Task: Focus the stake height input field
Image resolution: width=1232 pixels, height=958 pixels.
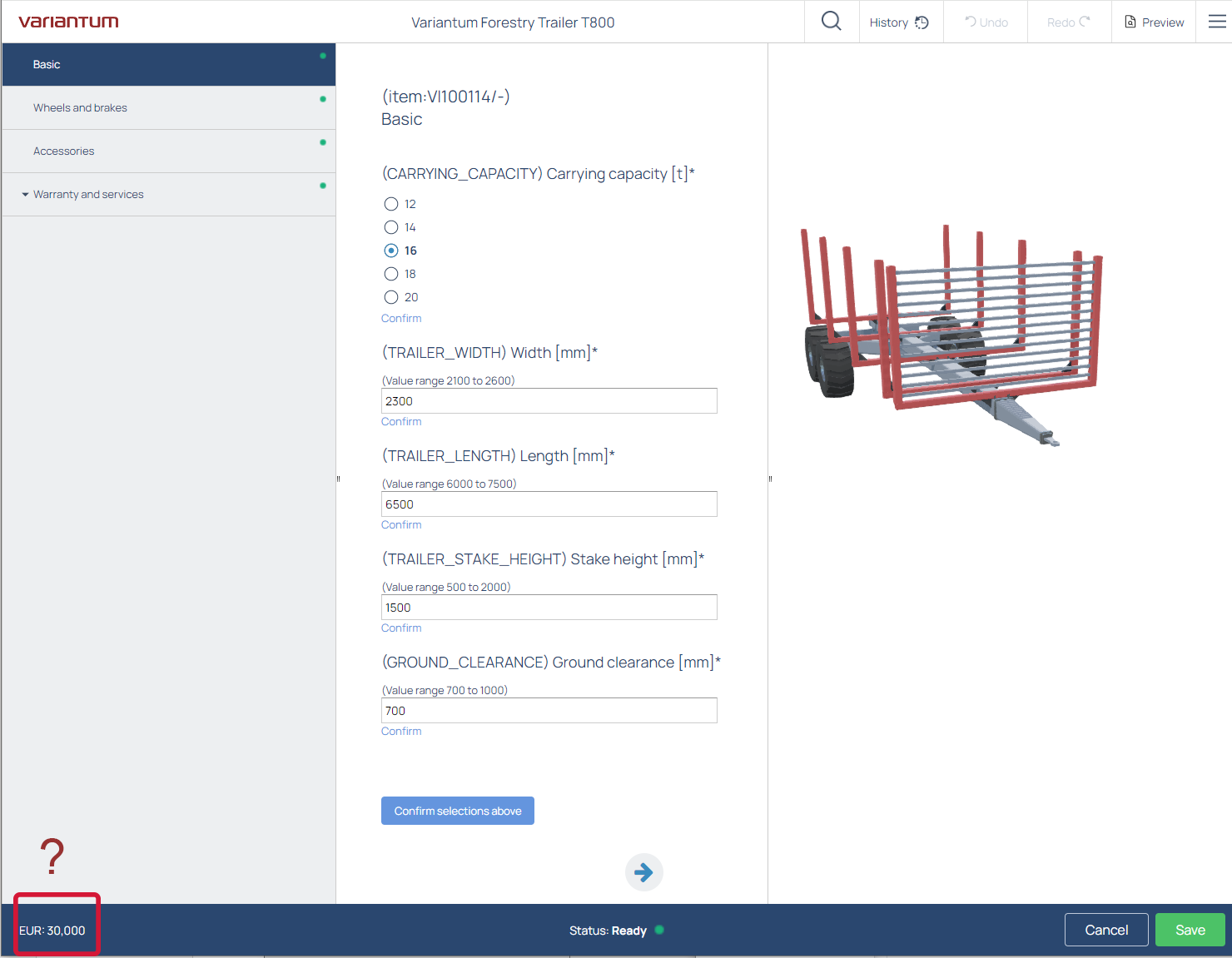Action: (549, 607)
